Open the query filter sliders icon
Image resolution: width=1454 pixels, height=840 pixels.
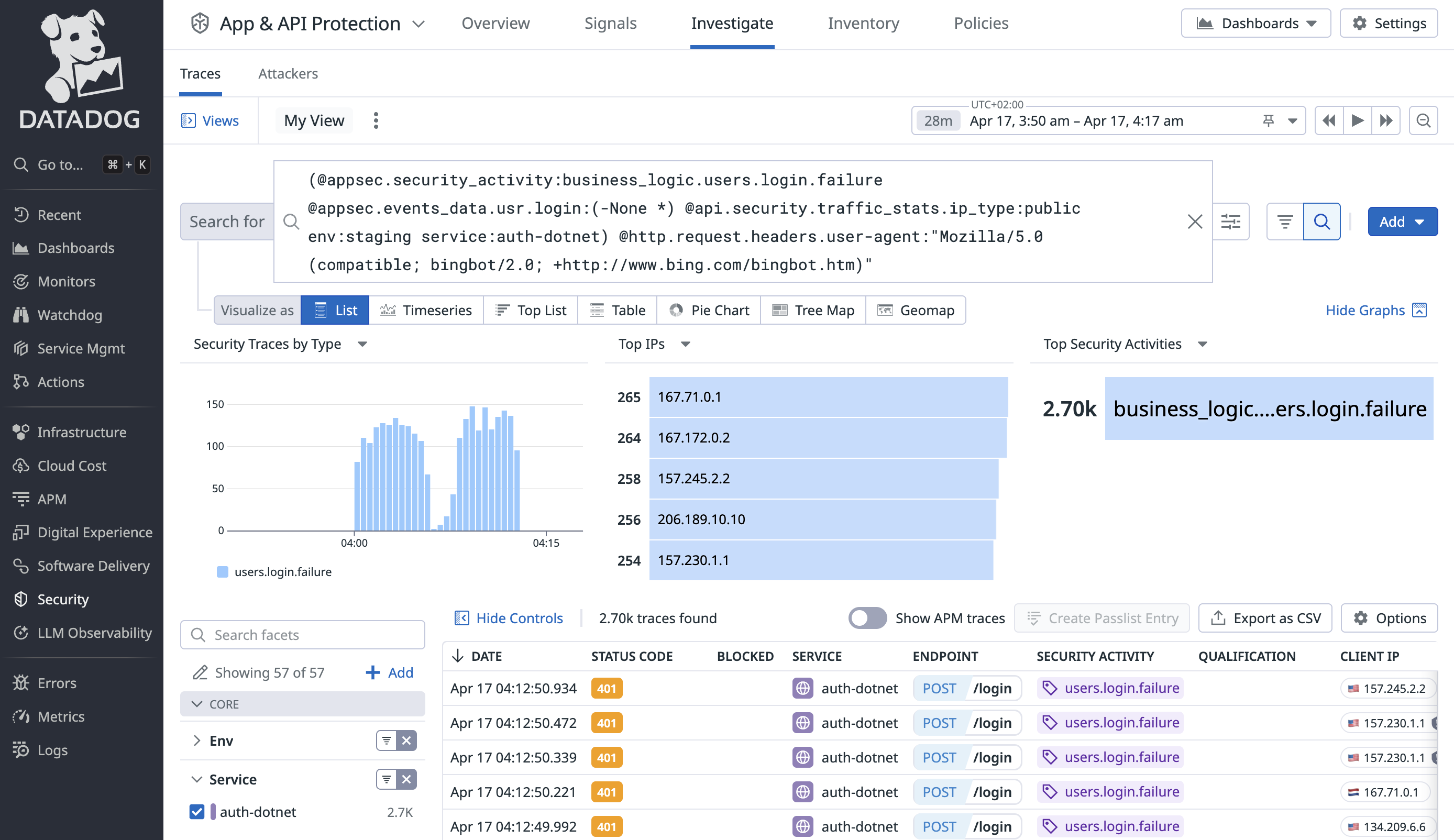[1230, 222]
